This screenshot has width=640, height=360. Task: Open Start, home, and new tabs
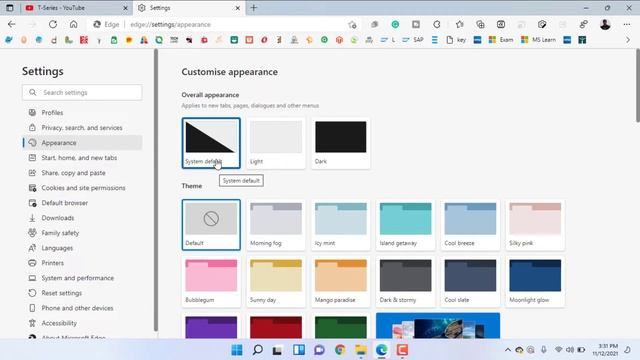(82, 158)
